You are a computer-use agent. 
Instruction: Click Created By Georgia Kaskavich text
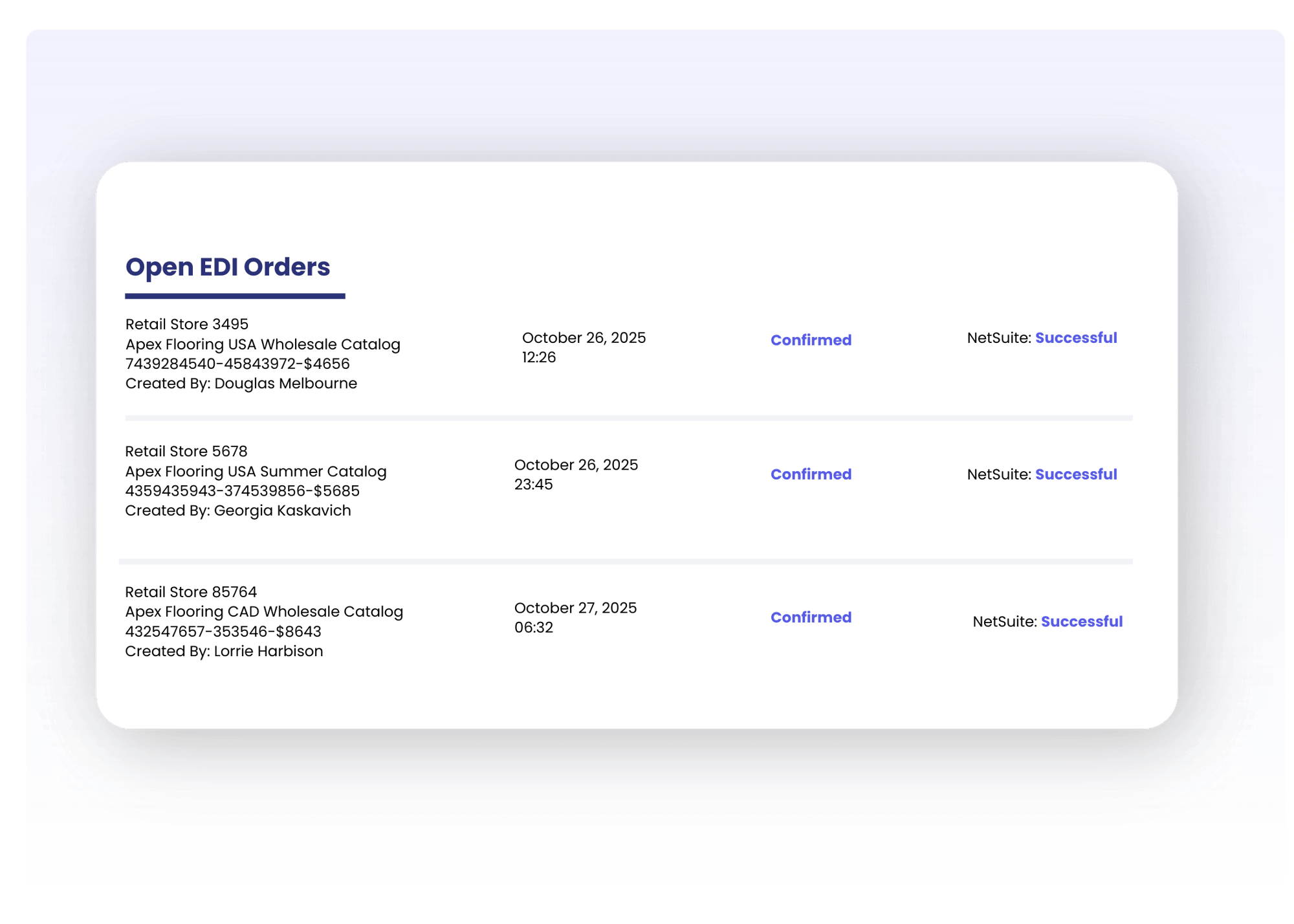(239, 510)
